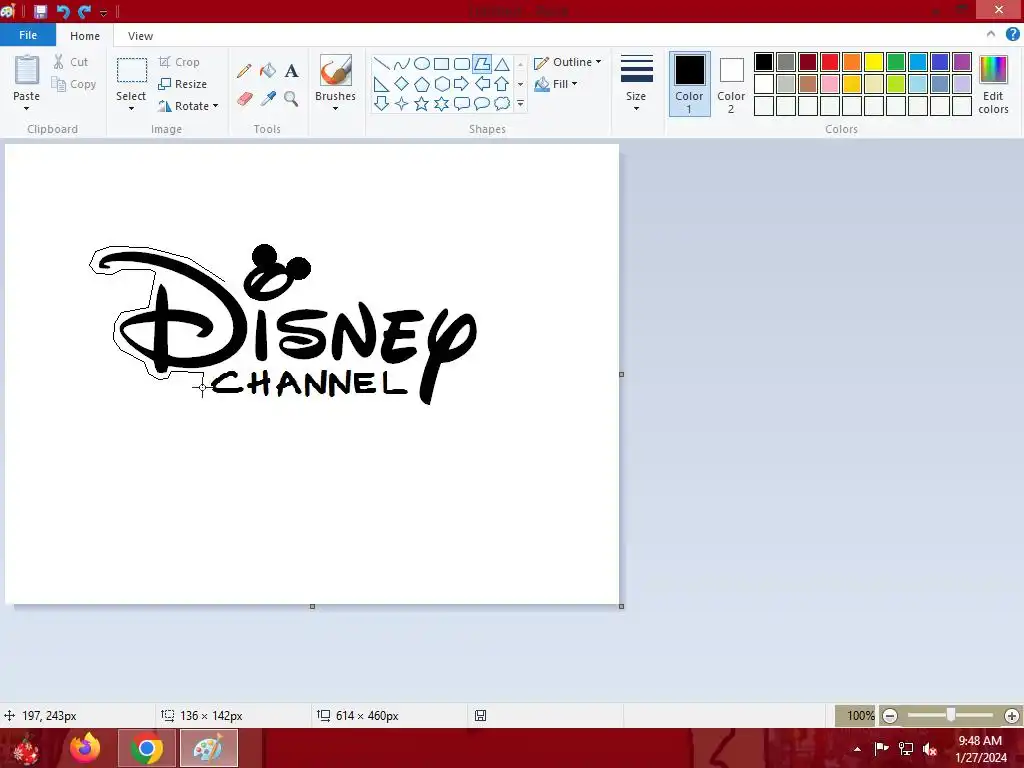Choose the Five-point star shape
The image size is (1024, 768).
click(x=422, y=103)
